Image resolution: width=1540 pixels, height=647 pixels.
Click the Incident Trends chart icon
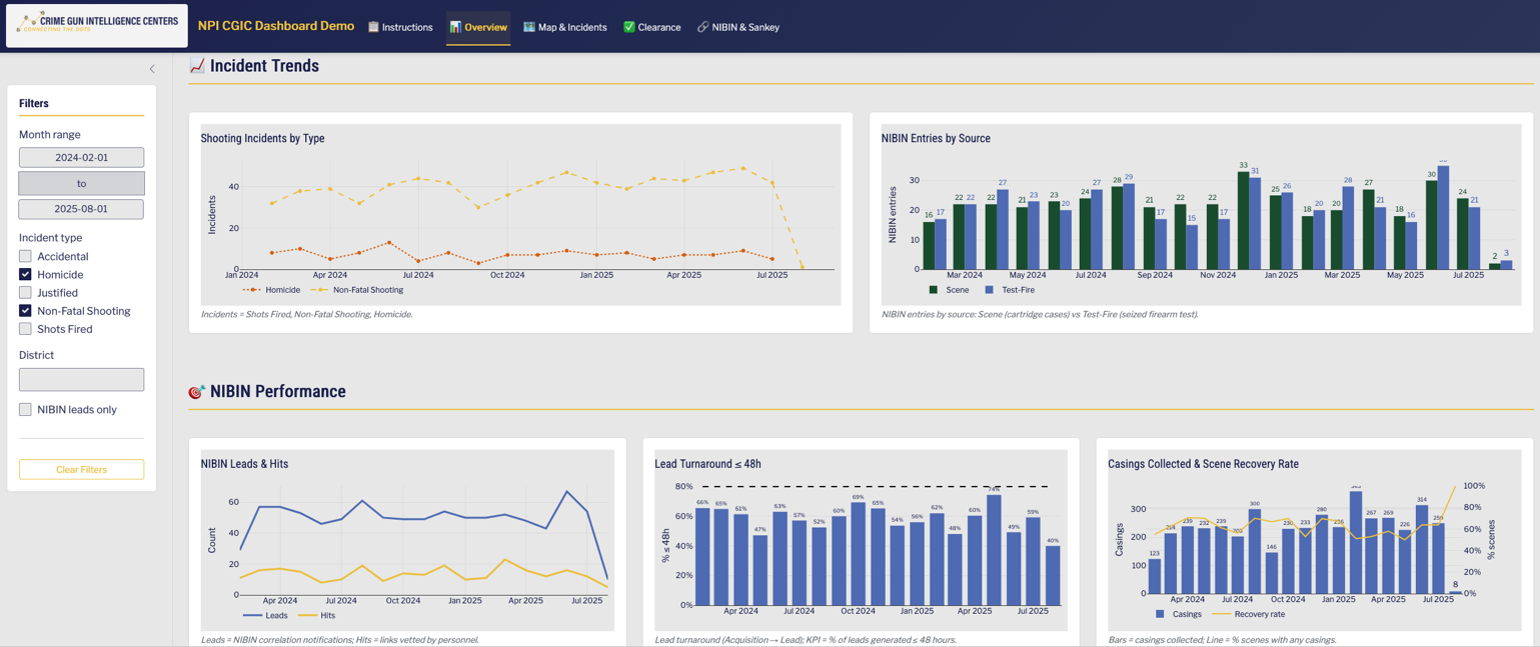[x=197, y=66]
